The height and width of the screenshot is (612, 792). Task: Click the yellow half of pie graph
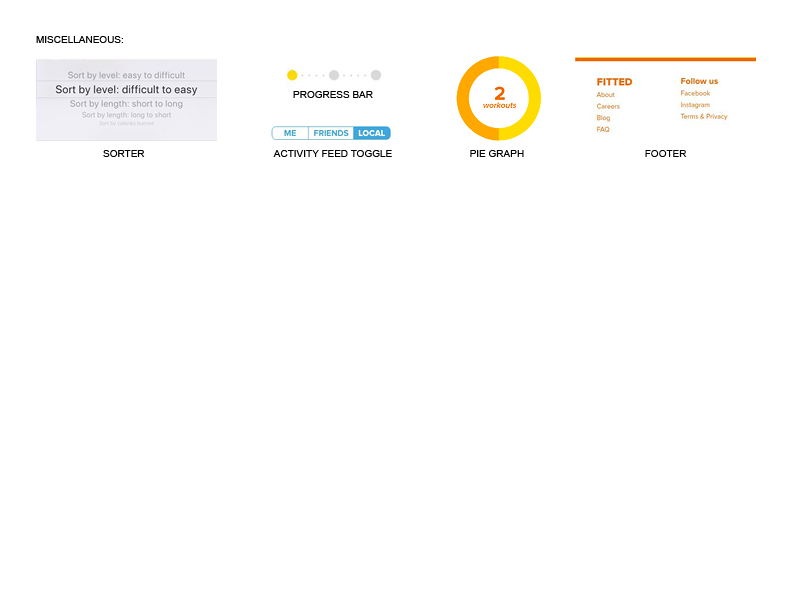coord(535,98)
